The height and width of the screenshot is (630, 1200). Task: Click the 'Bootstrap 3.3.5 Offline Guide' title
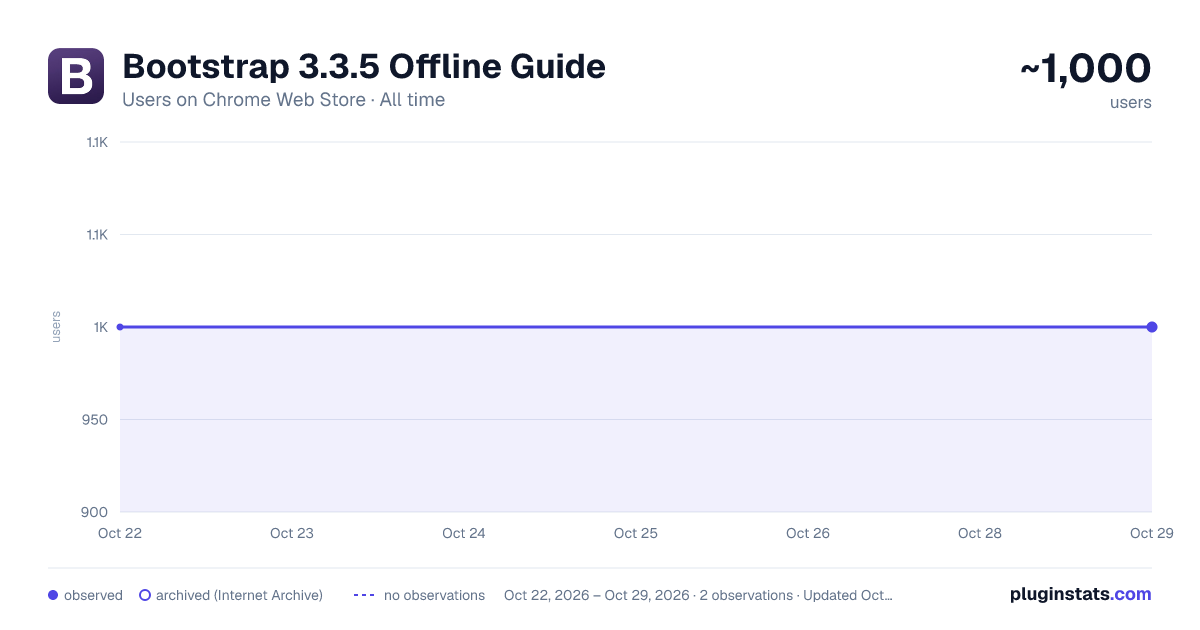click(364, 67)
